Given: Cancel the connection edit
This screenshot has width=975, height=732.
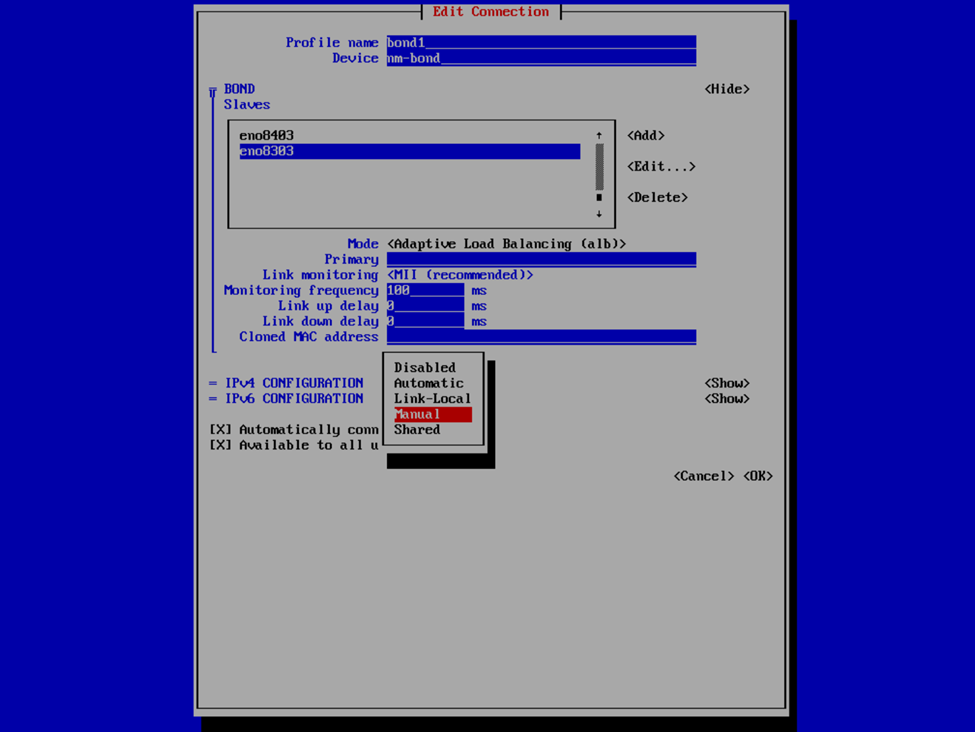Looking at the screenshot, I should tap(704, 476).
